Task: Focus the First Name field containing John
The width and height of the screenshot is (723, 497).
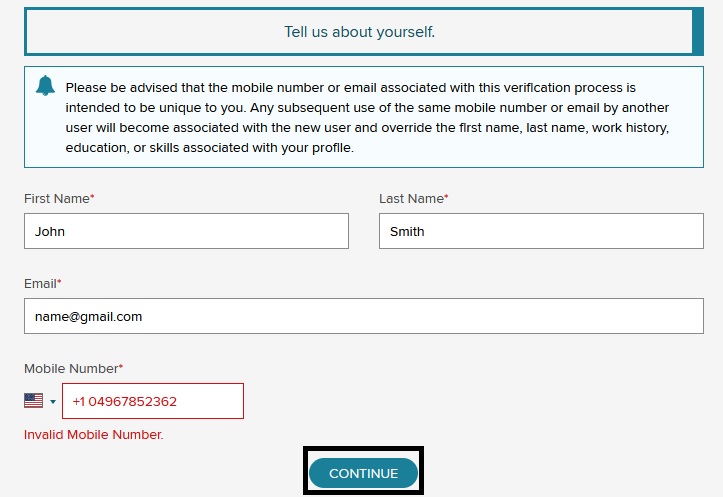Action: (x=186, y=231)
